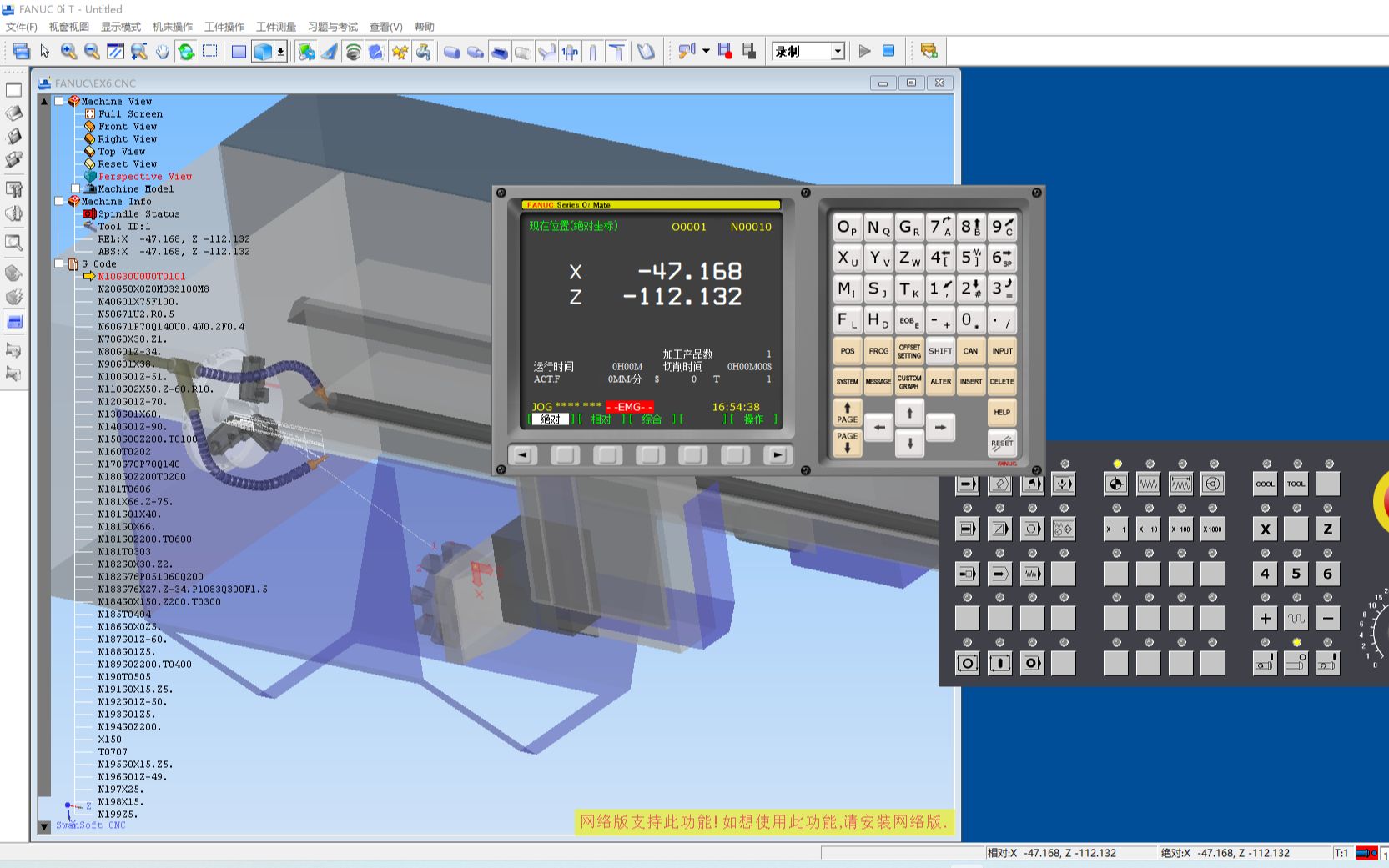Select the Pan hand tool
Viewport: 1389px width, 868px height.
[x=163, y=51]
